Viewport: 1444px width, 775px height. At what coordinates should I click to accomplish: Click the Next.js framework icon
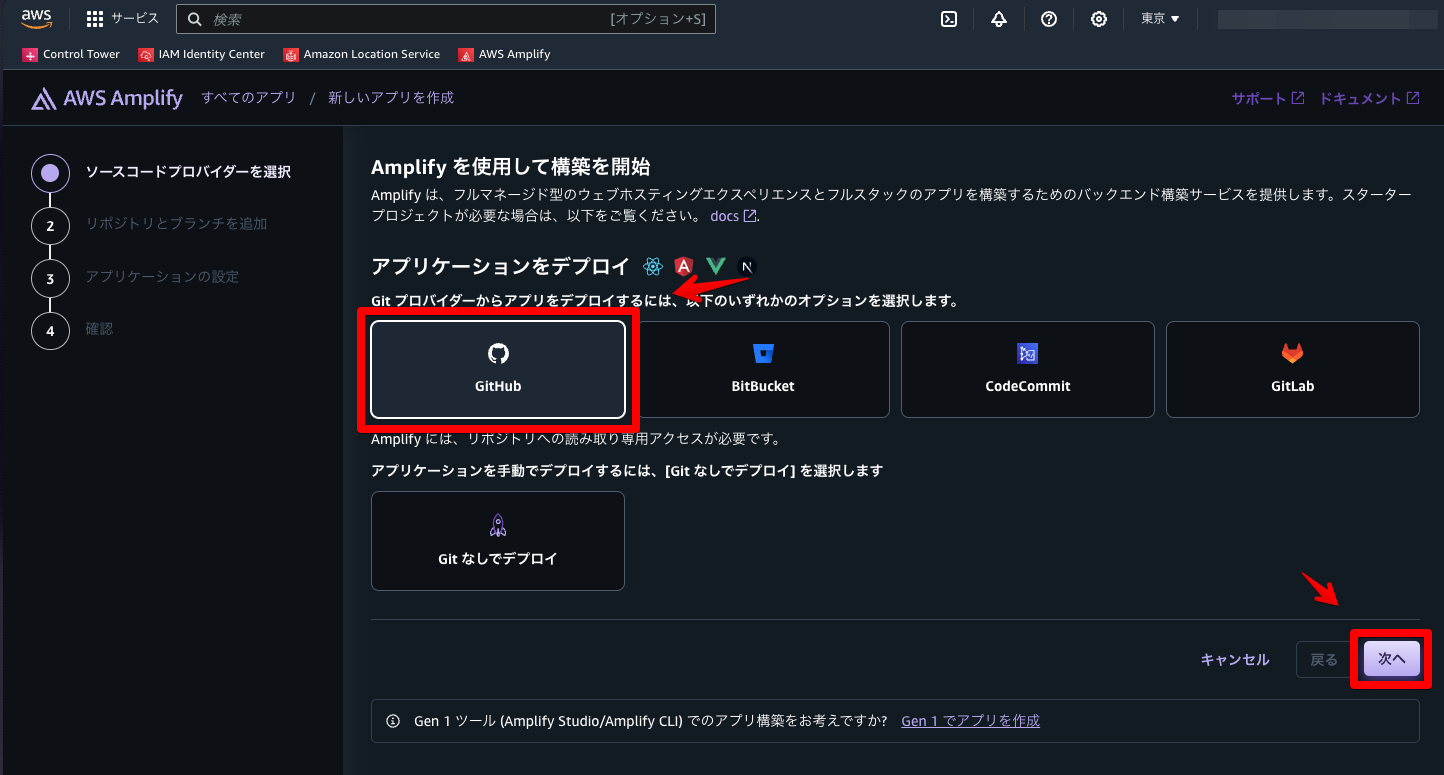tap(746, 267)
